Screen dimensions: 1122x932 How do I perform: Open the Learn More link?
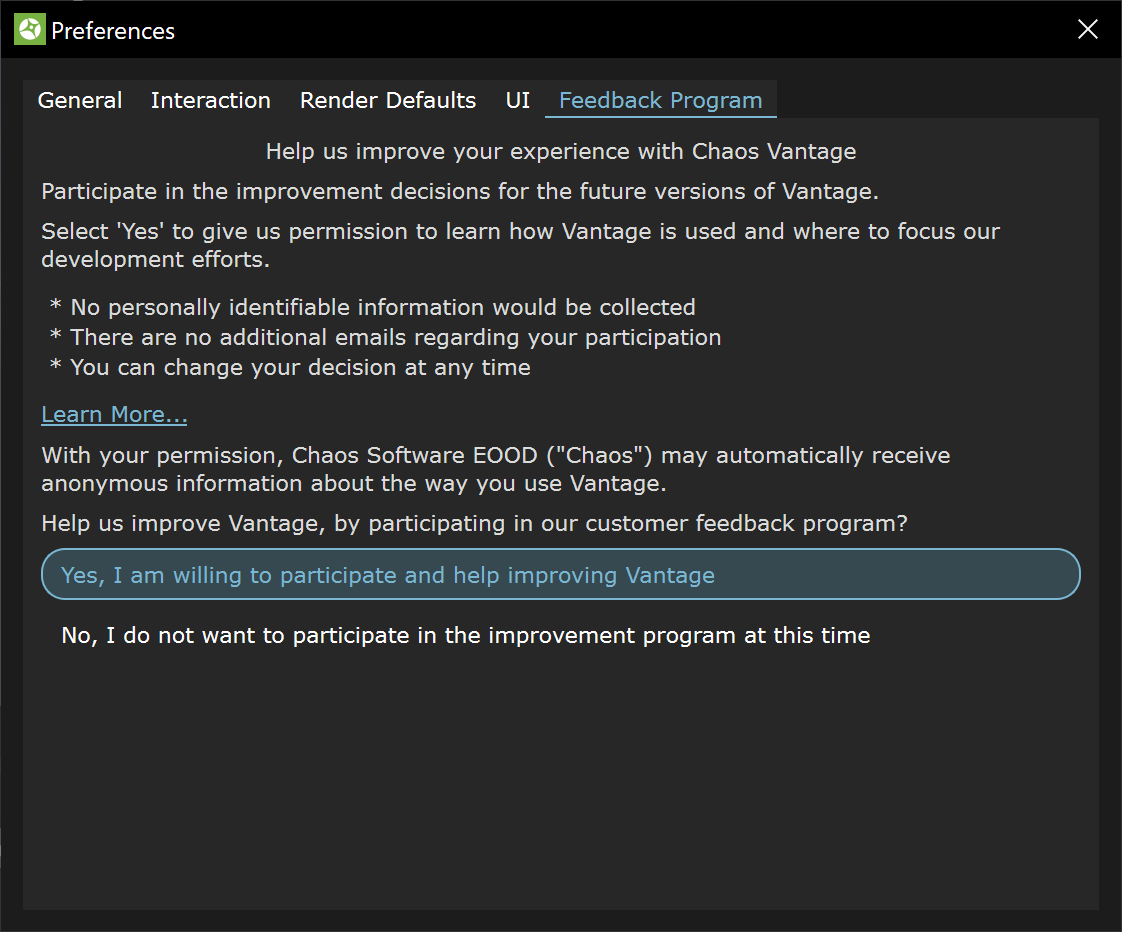pyautogui.click(x=114, y=414)
